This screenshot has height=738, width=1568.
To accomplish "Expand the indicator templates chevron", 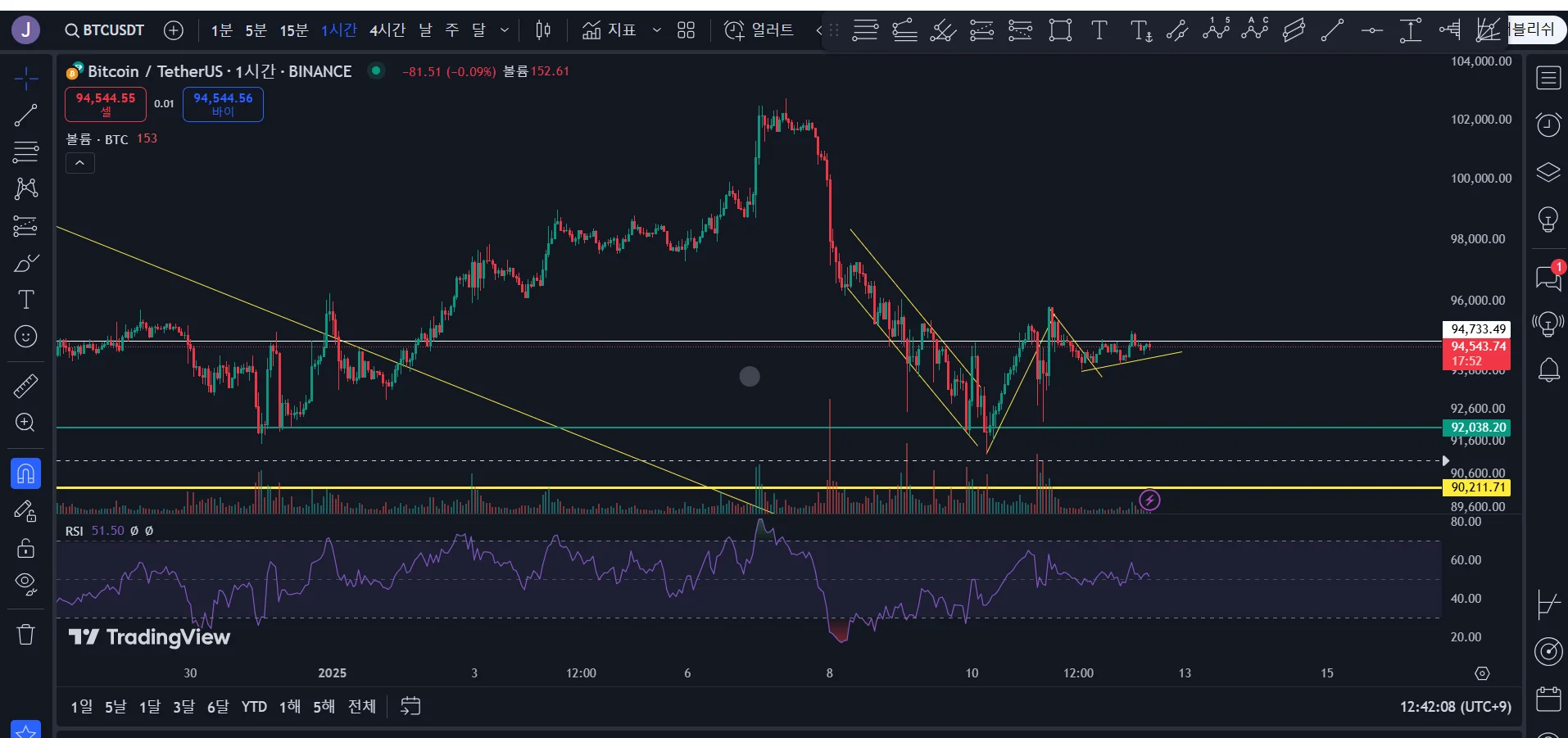I will point(657,30).
